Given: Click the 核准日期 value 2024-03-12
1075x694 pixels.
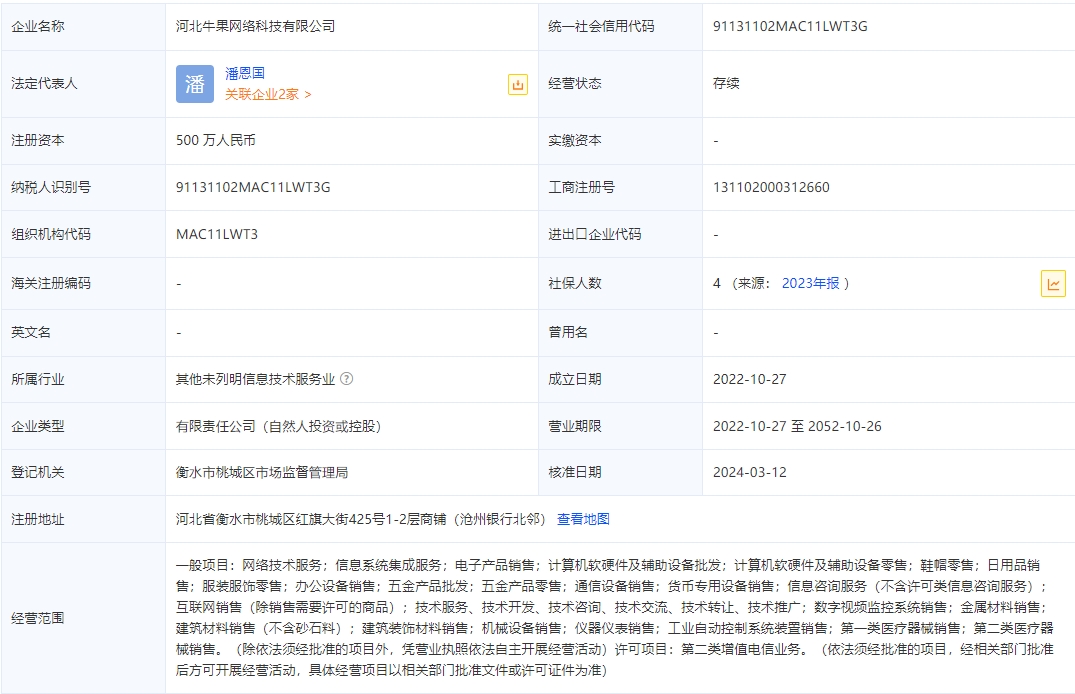Looking at the screenshot, I should tap(750, 472).
